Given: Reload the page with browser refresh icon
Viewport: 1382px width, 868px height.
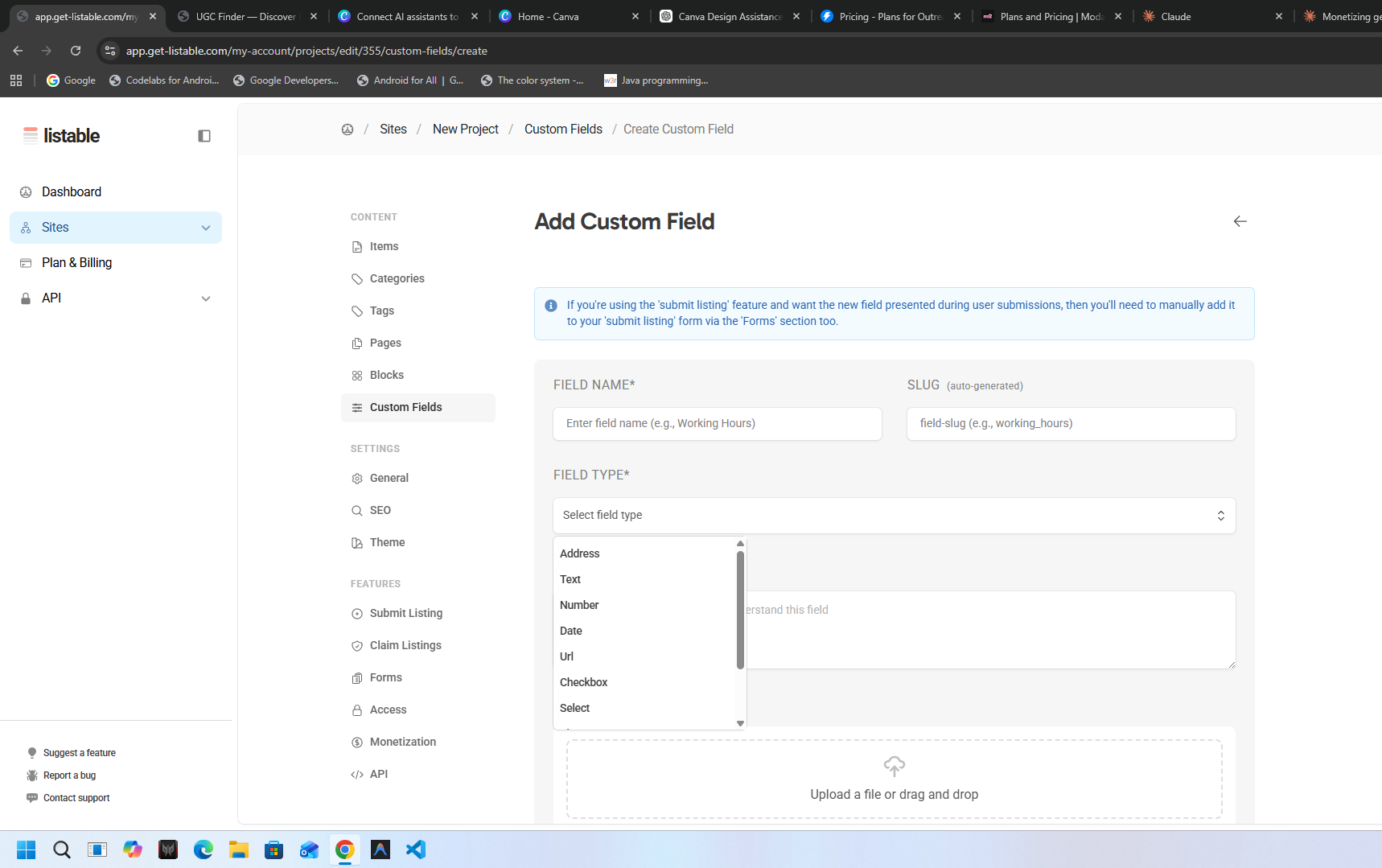Looking at the screenshot, I should click(76, 51).
